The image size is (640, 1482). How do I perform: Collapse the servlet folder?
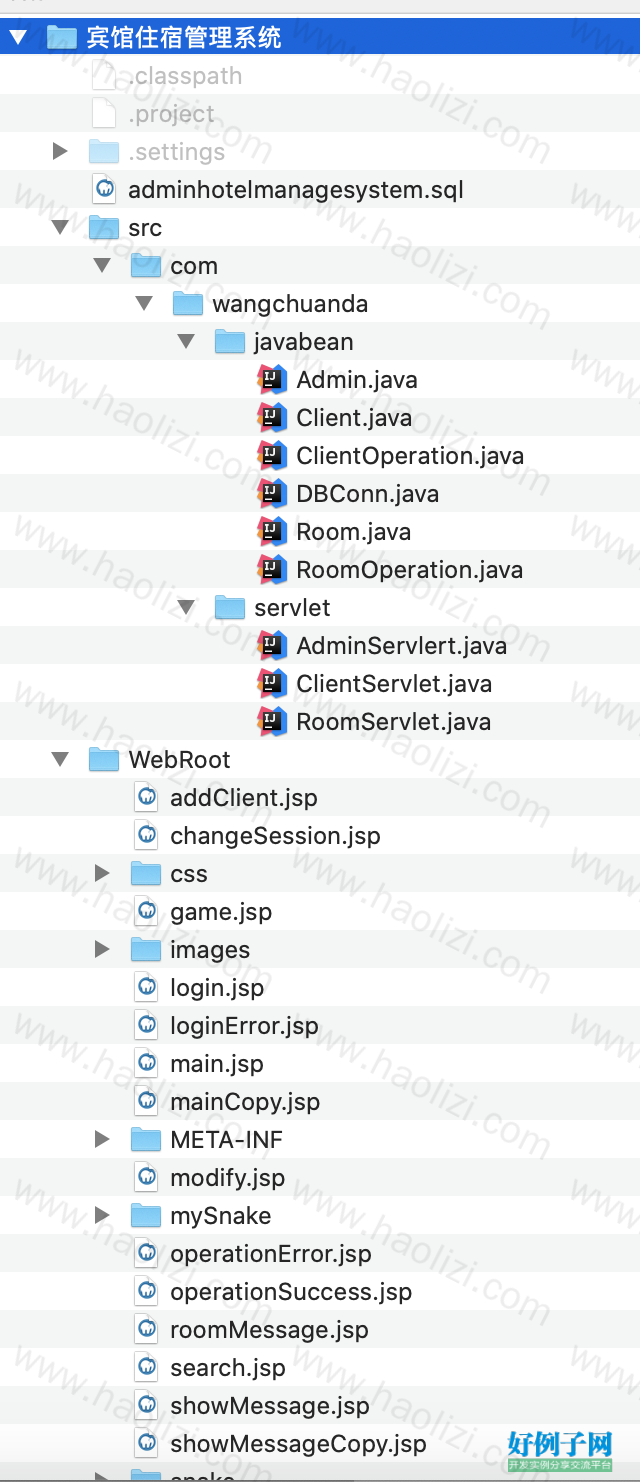point(186,608)
